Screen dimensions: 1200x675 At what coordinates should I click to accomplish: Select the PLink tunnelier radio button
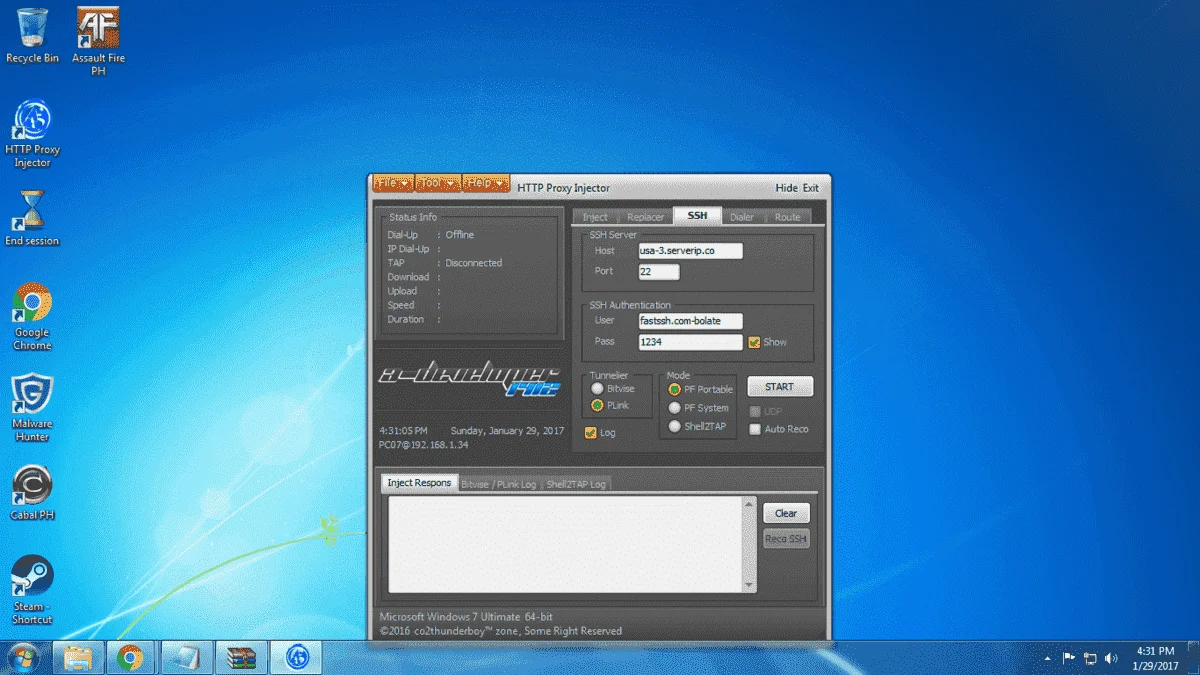[x=597, y=405]
